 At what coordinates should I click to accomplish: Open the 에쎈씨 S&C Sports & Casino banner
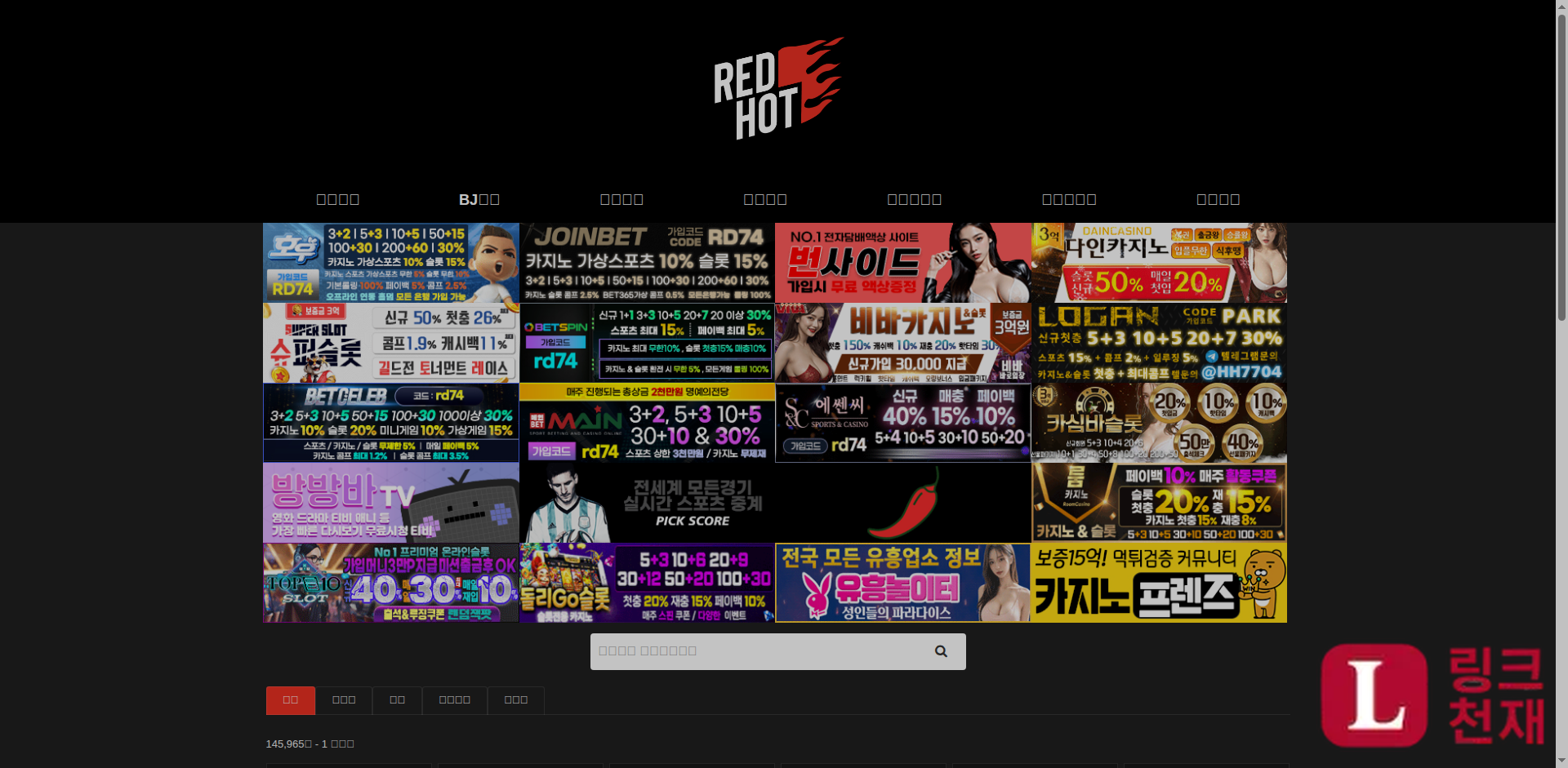902,423
